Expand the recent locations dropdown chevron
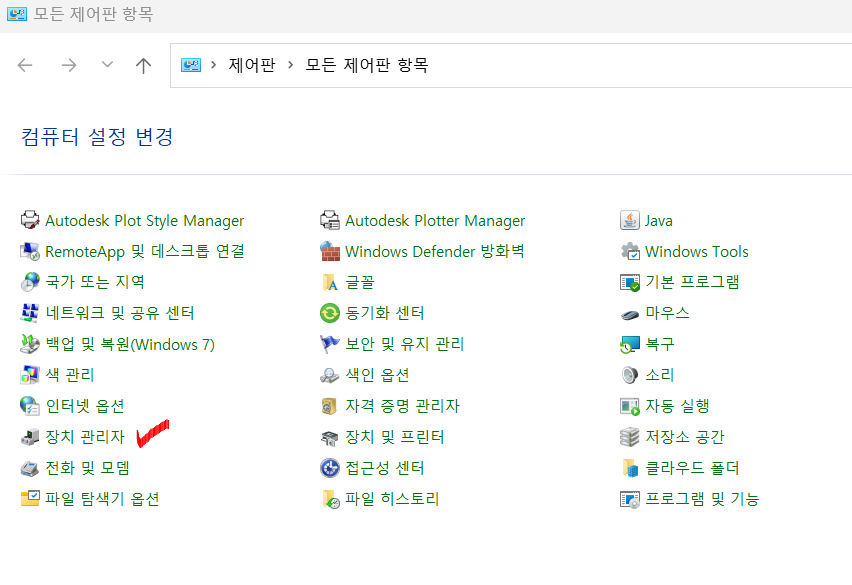Screen dimensions: 852x585 pyautogui.click(x=108, y=65)
